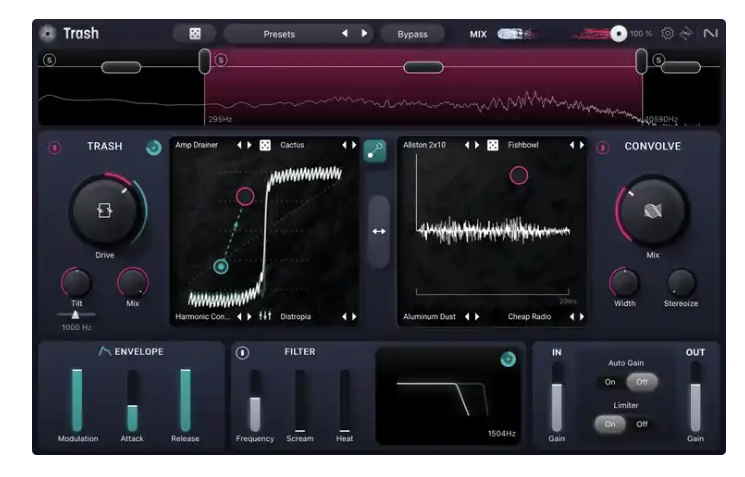Click the Cactus label
Image resolution: width=745 pixels, height=477 pixels.
(292, 145)
